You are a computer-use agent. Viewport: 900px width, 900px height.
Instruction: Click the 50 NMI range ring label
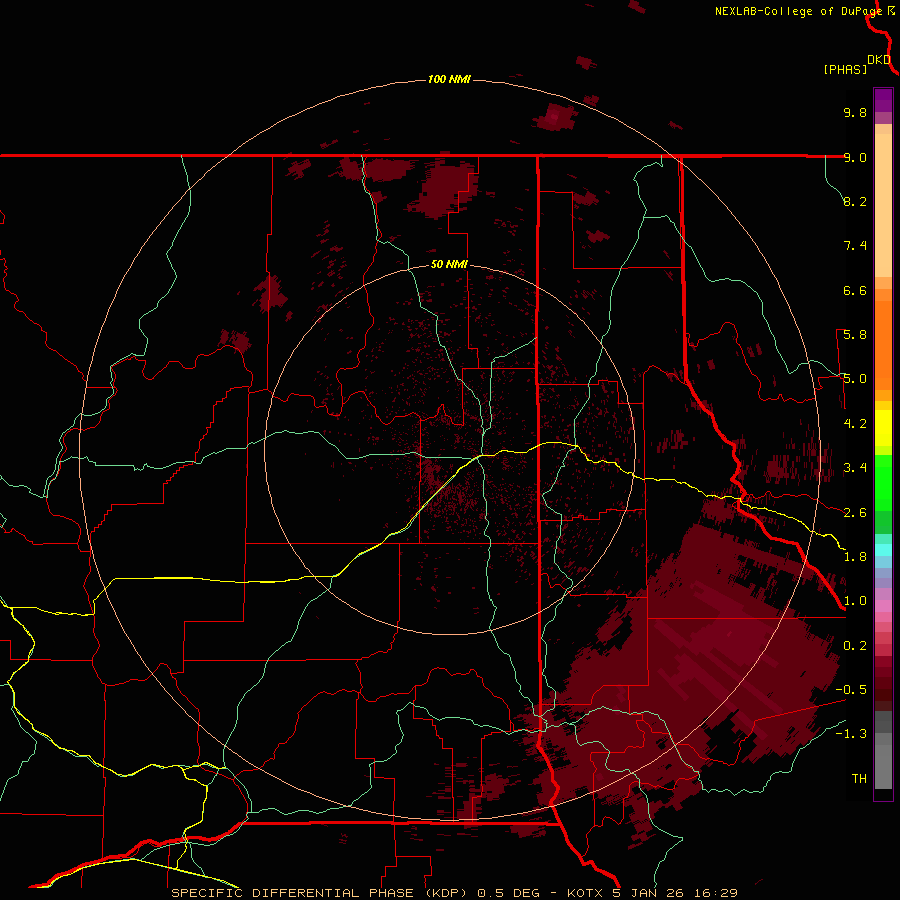[x=449, y=264]
